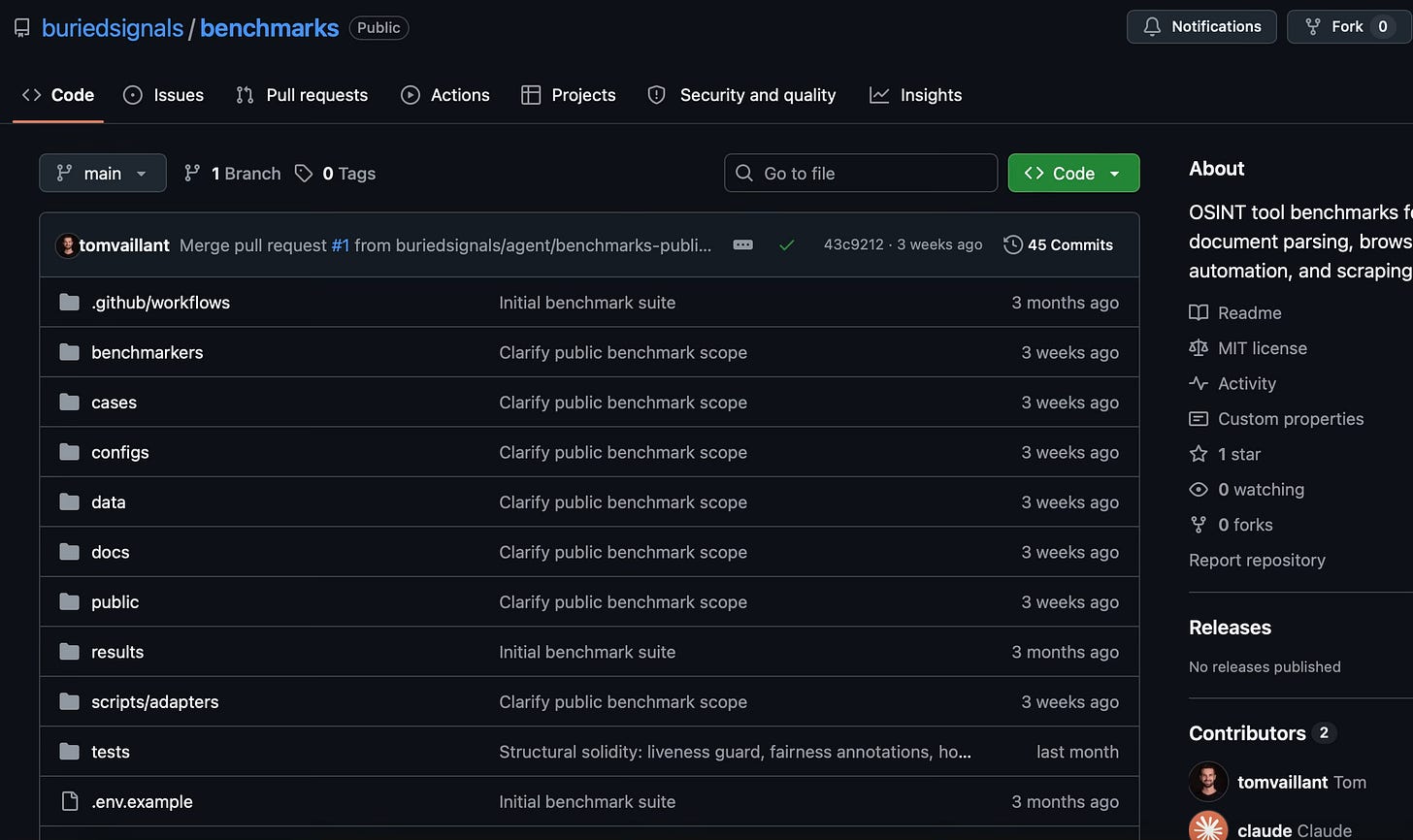Viewport: 1413px width, 840px height.
Task: Open the Initial benchmark suite commit for results
Action: pos(587,652)
